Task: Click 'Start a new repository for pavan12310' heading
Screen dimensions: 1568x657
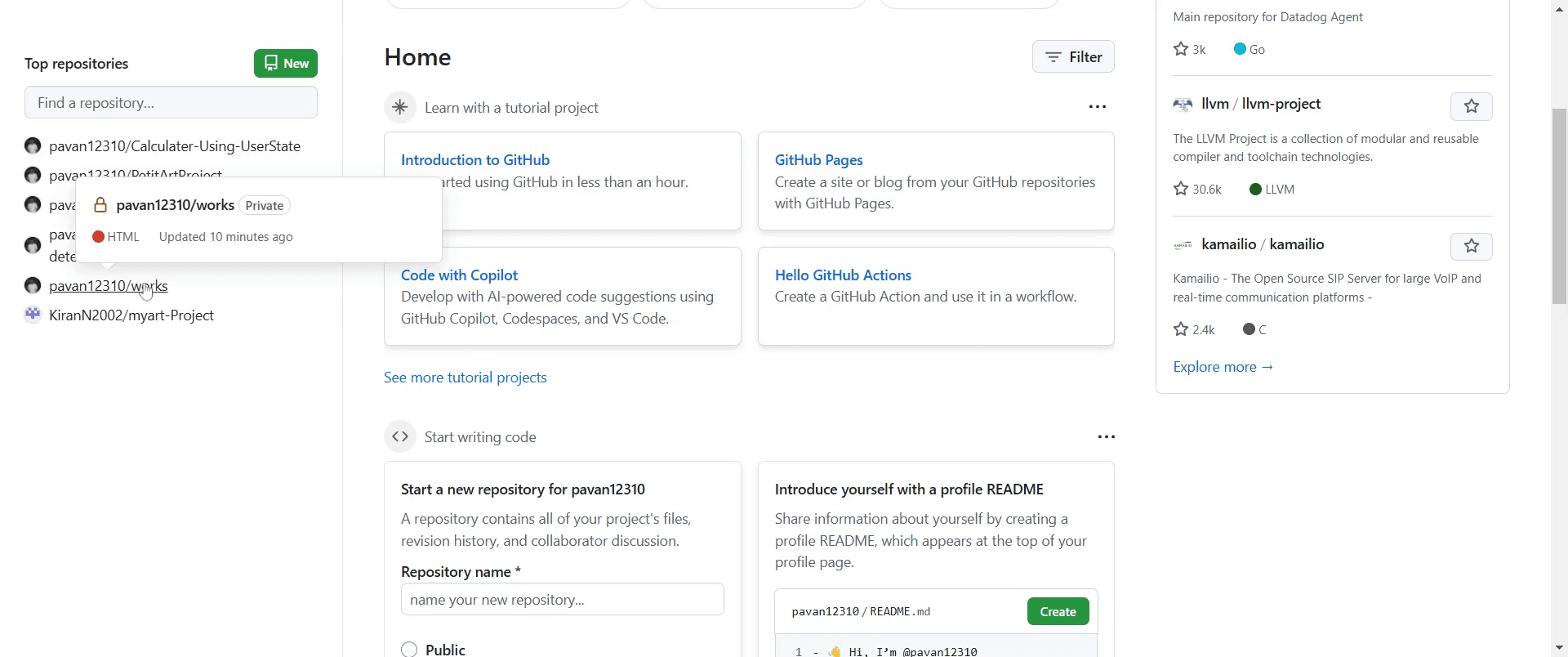Action: point(523,489)
